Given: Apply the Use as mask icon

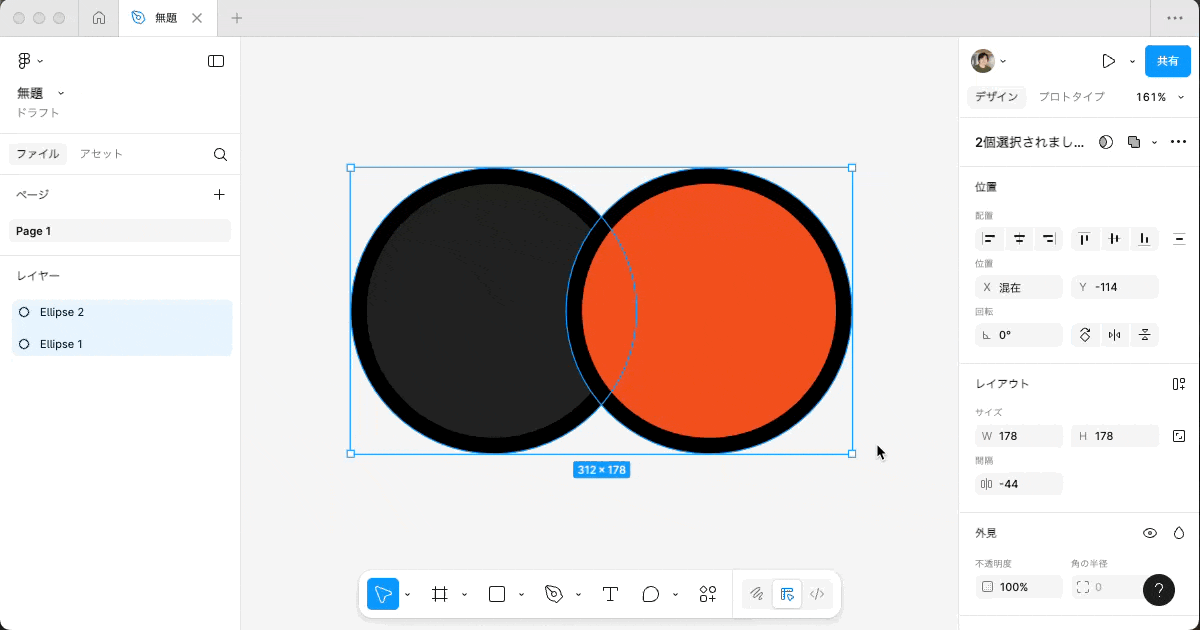Looking at the screenshot, I should point(1105,141).
